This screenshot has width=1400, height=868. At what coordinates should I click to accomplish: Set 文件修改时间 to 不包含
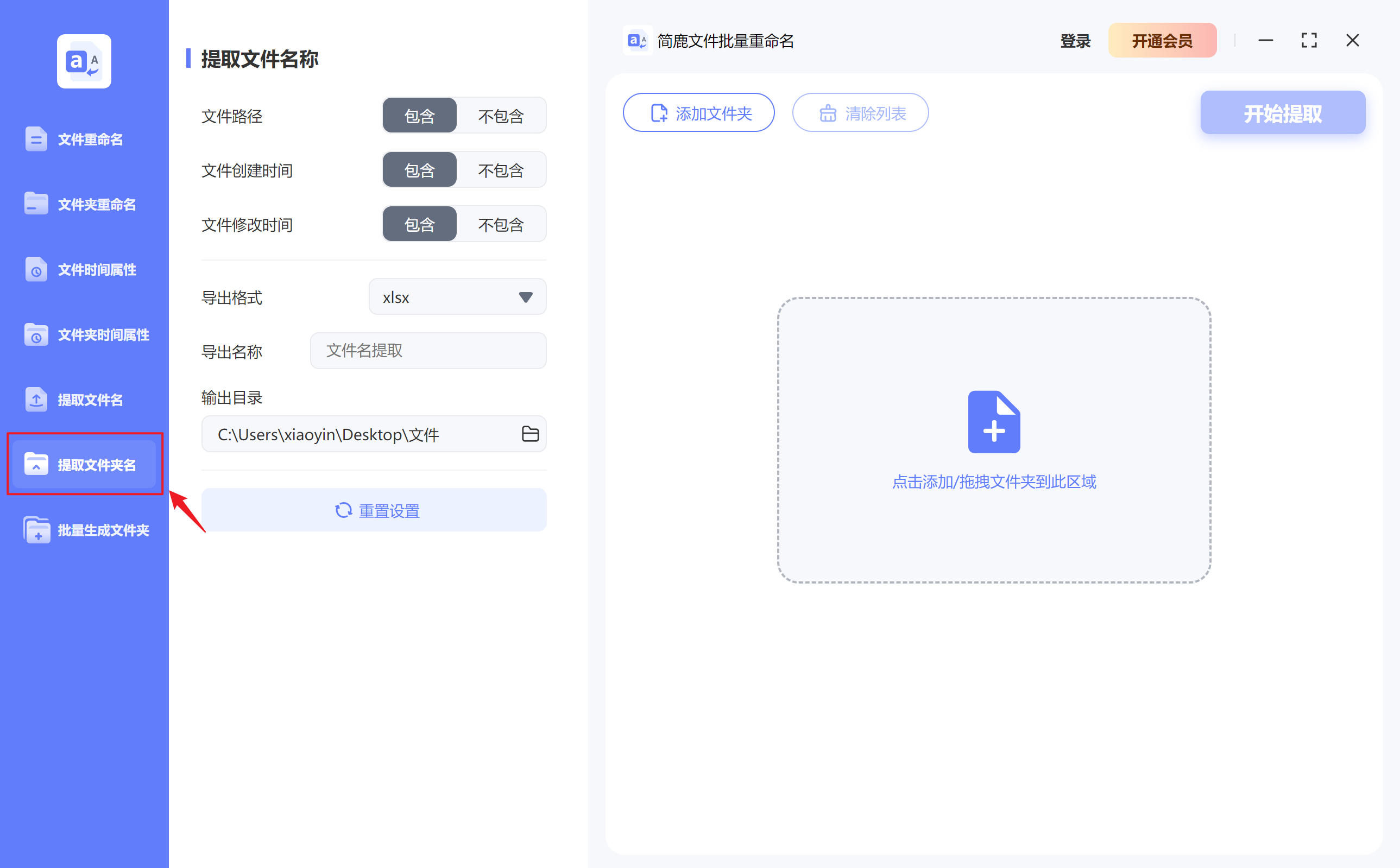(500, 224)
